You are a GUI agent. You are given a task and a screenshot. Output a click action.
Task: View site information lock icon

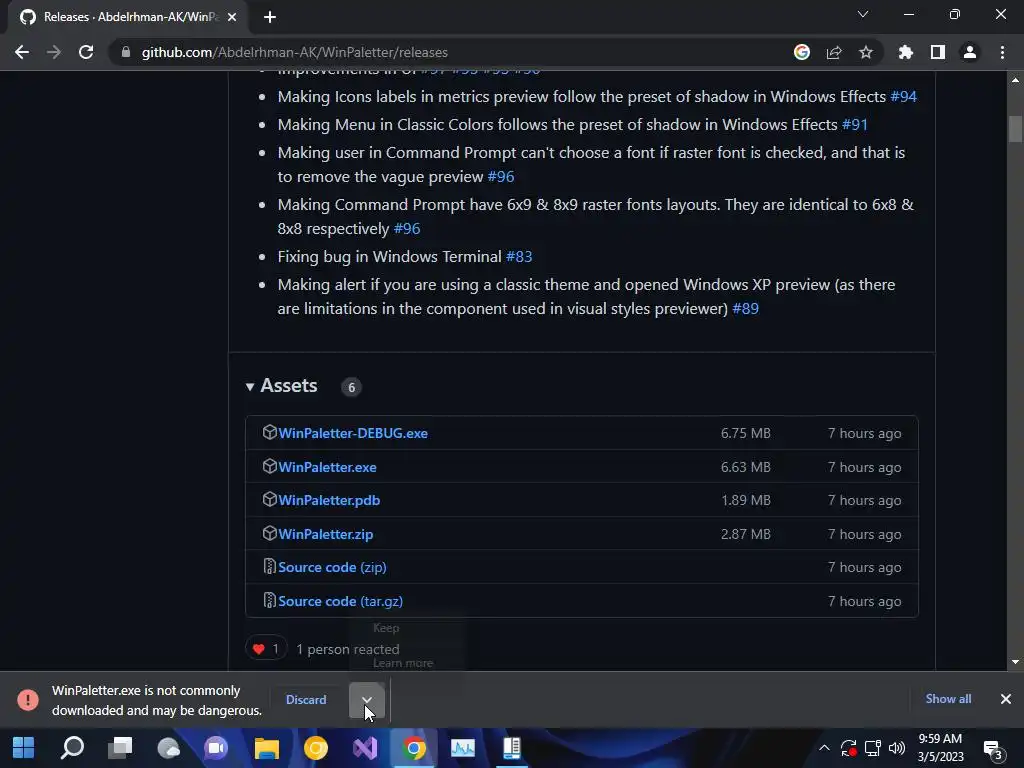125,52
